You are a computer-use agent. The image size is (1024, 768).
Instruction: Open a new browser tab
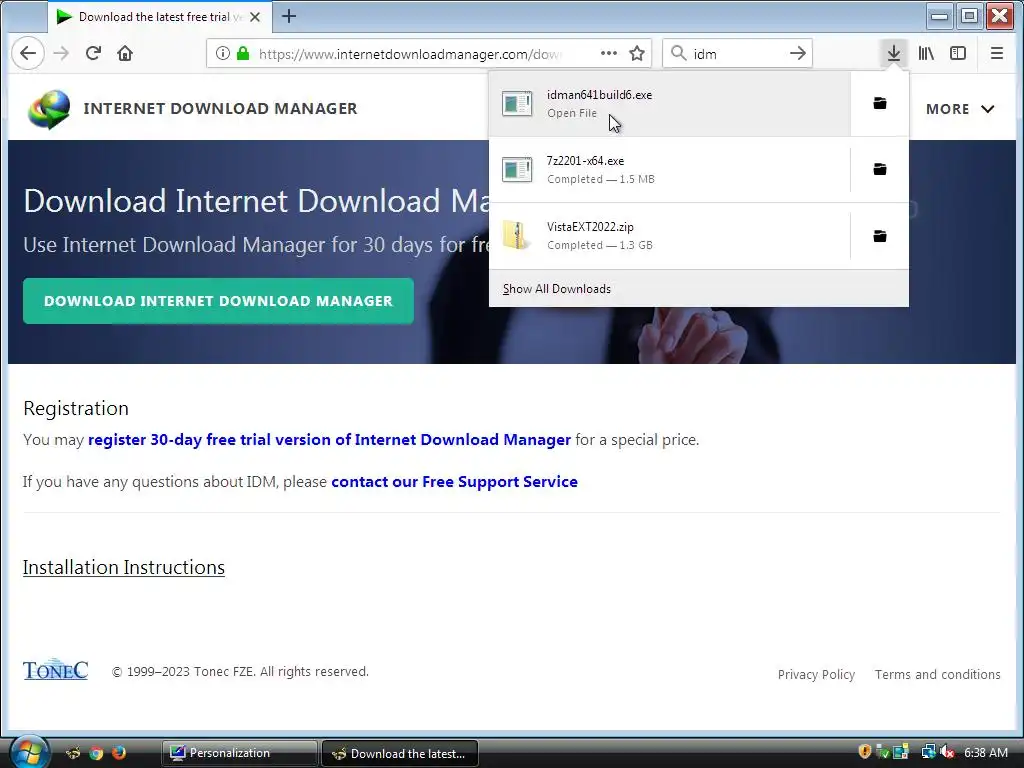(x=289, y=16)
